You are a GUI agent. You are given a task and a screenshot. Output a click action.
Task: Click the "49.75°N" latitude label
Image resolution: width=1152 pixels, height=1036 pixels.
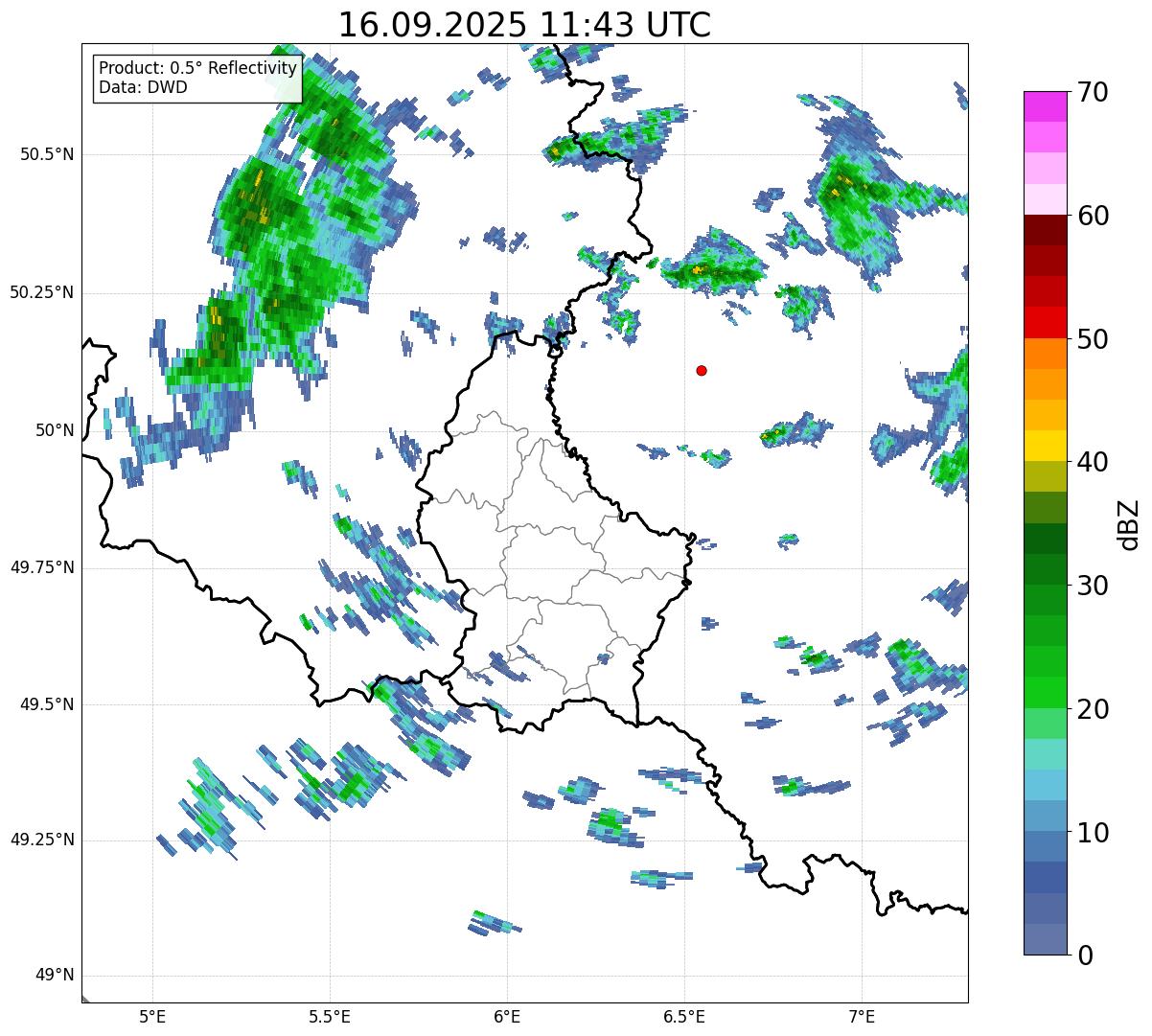42,567
